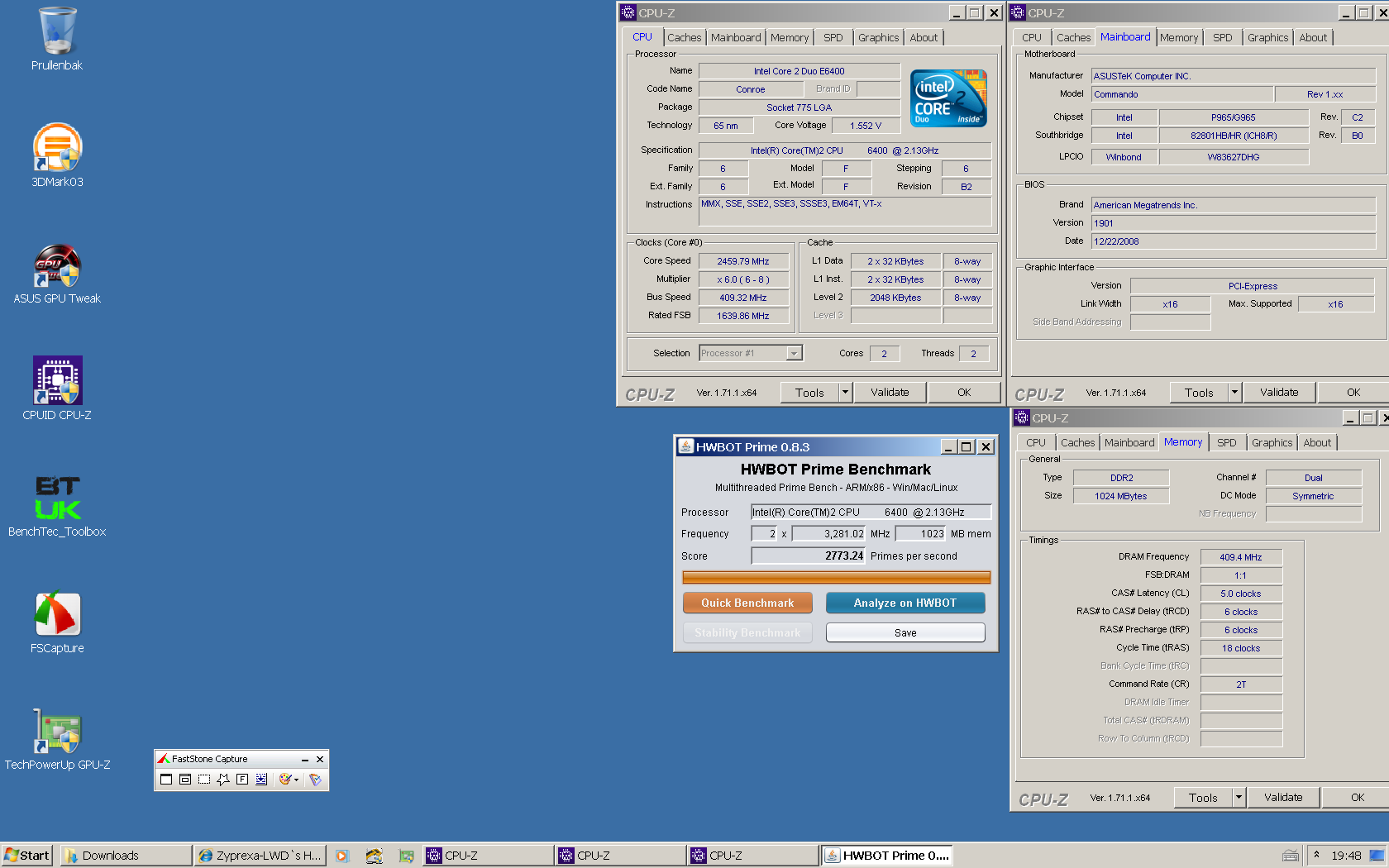Click Tools button in CPU-Z Memory window
This screenshot has height=868, width=1389.
[1203, 798]
